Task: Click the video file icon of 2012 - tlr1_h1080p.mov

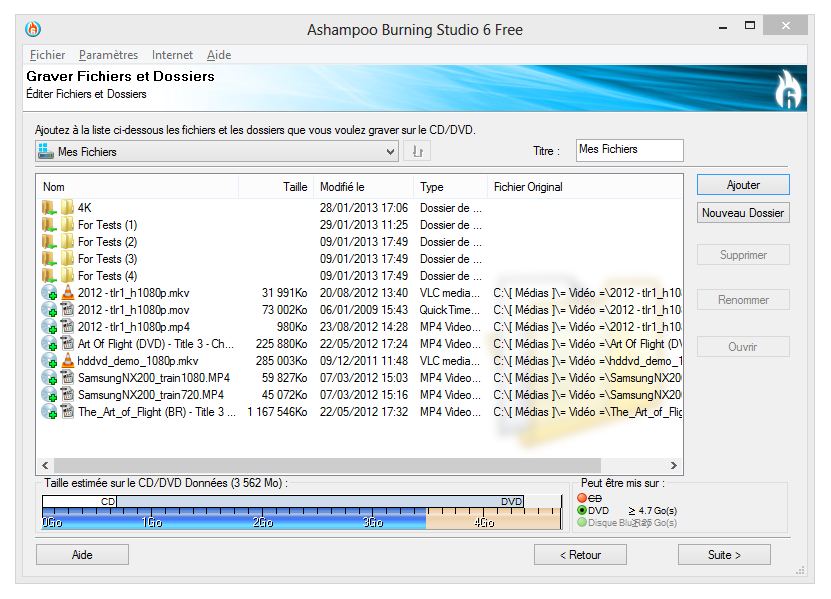Action: click(67, 309)
